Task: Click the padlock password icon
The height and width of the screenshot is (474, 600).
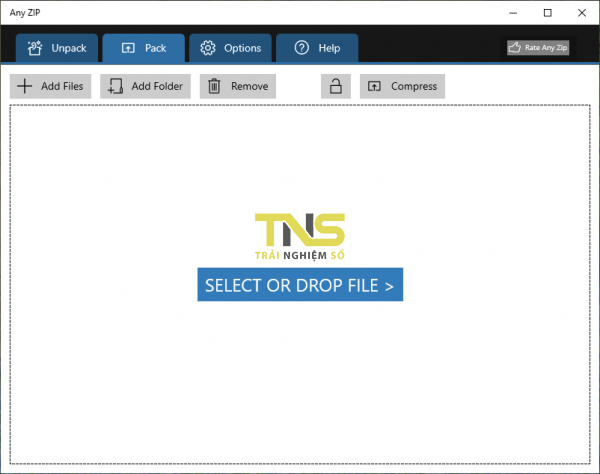Action: click(336, 86)
